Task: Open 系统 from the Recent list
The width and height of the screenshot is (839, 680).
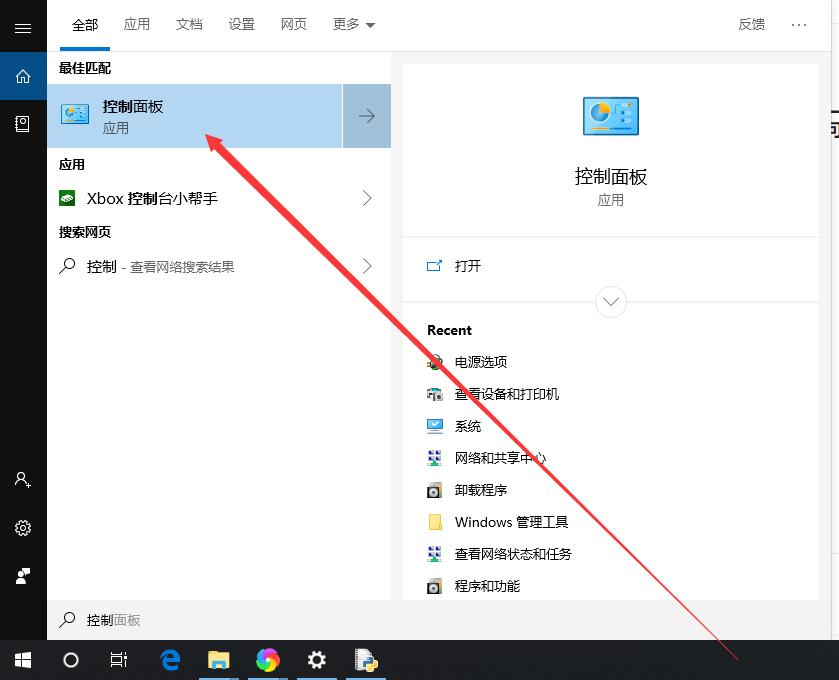Action: pyautogui.click(x=467, y=426)
